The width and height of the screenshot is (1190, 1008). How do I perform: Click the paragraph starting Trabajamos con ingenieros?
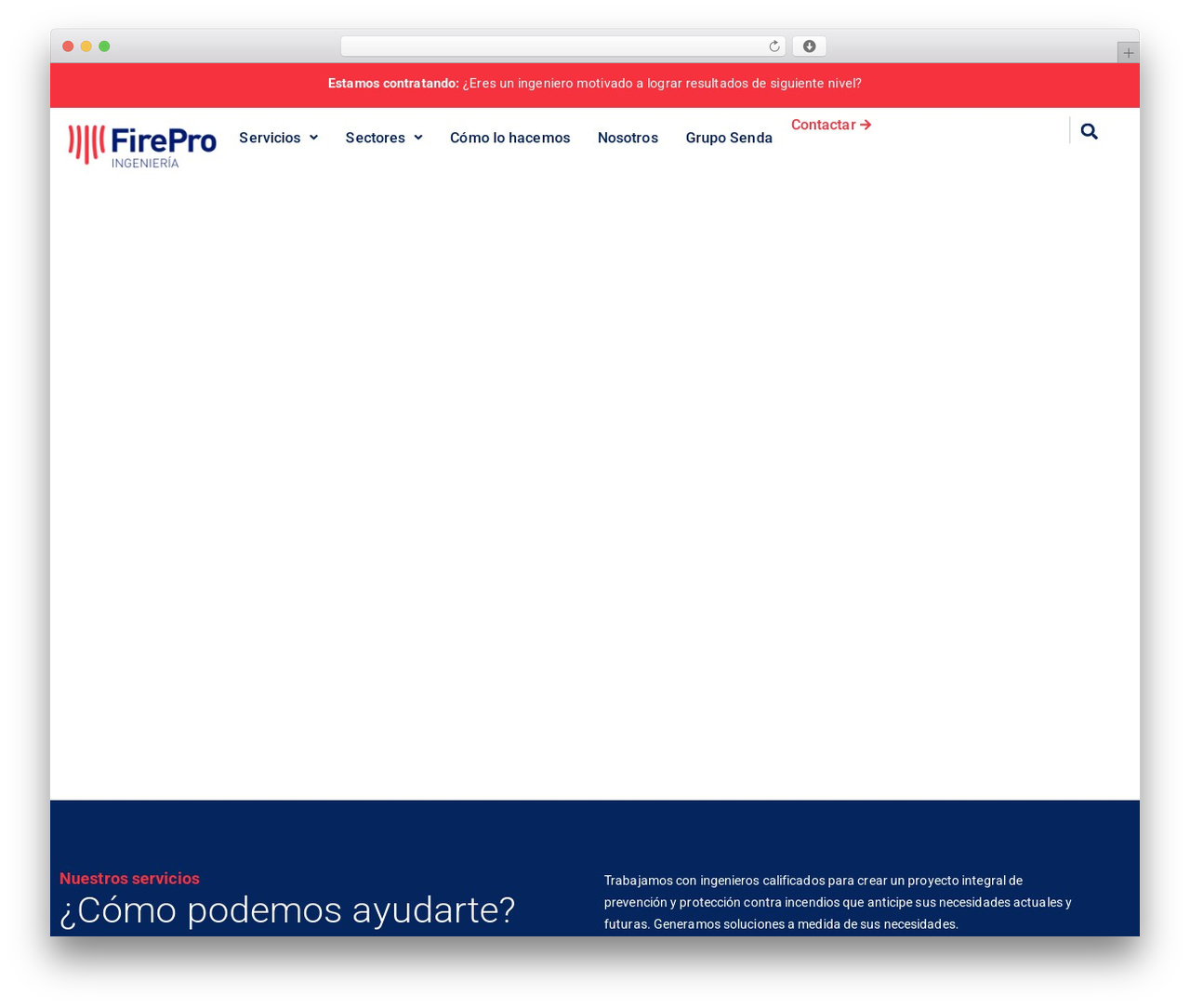click(838, 902)
